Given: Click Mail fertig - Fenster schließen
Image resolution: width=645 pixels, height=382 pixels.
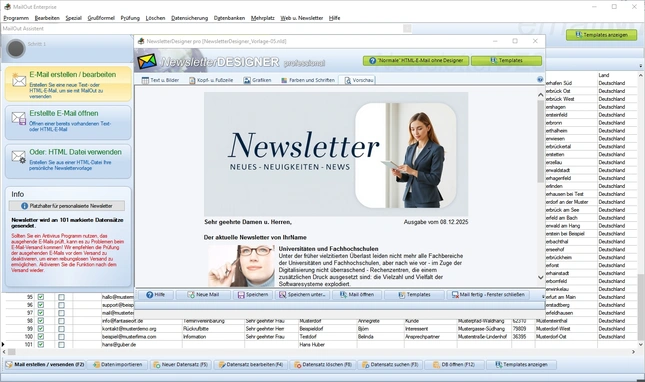Looking at the screenshot, I should 488,295.
